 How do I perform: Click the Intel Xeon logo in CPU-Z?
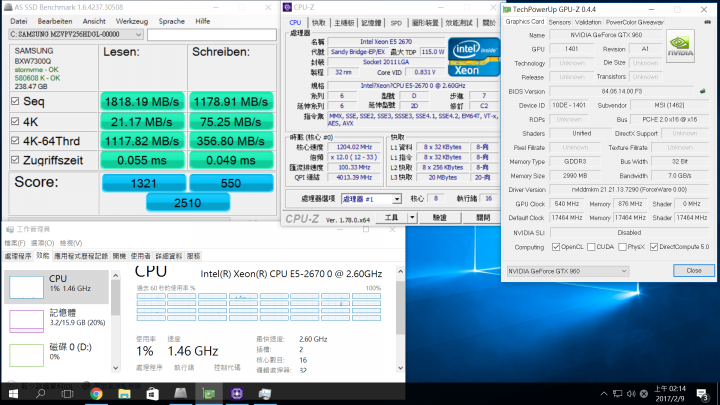tap(474, 57)
